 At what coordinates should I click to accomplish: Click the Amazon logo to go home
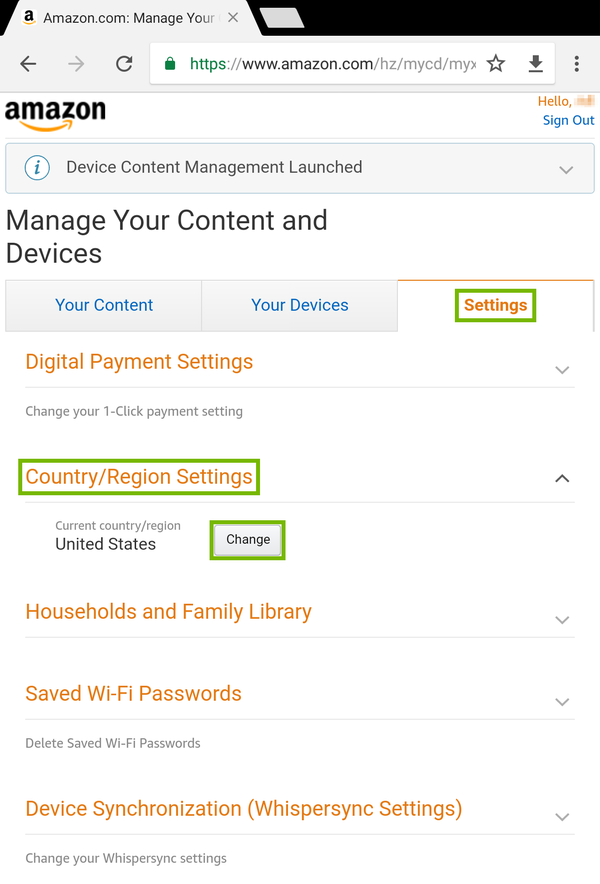point(55,115)
